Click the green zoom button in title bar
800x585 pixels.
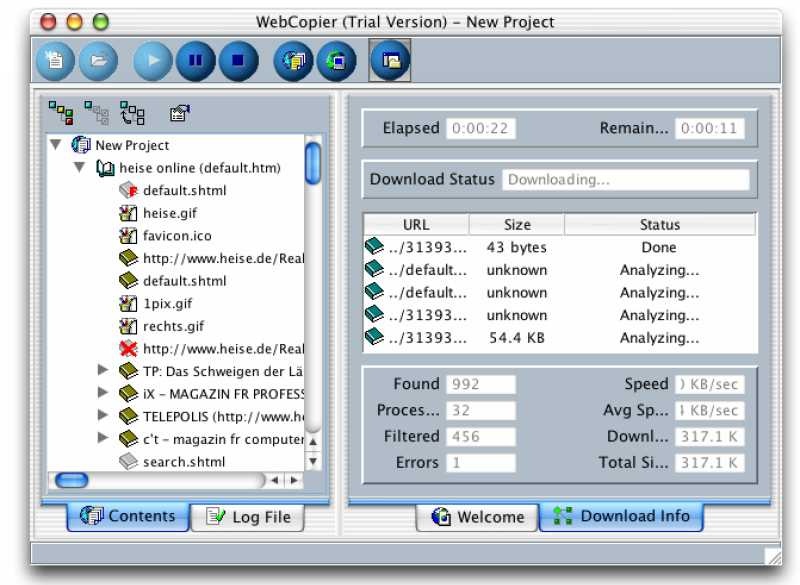click(x=101, y=22)
